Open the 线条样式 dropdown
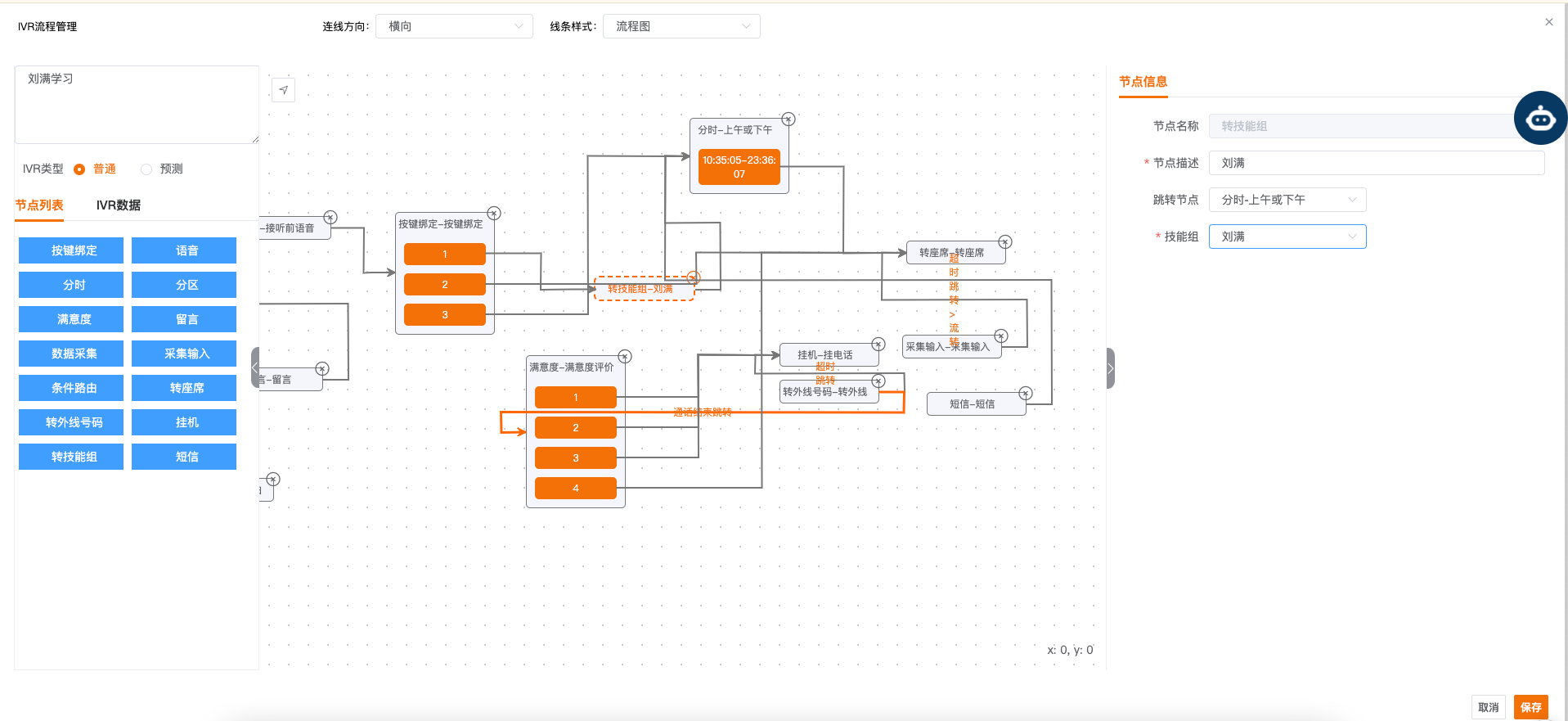This screenshot has height=721, width=1568. pyautogui.click(x=681, y=26)
